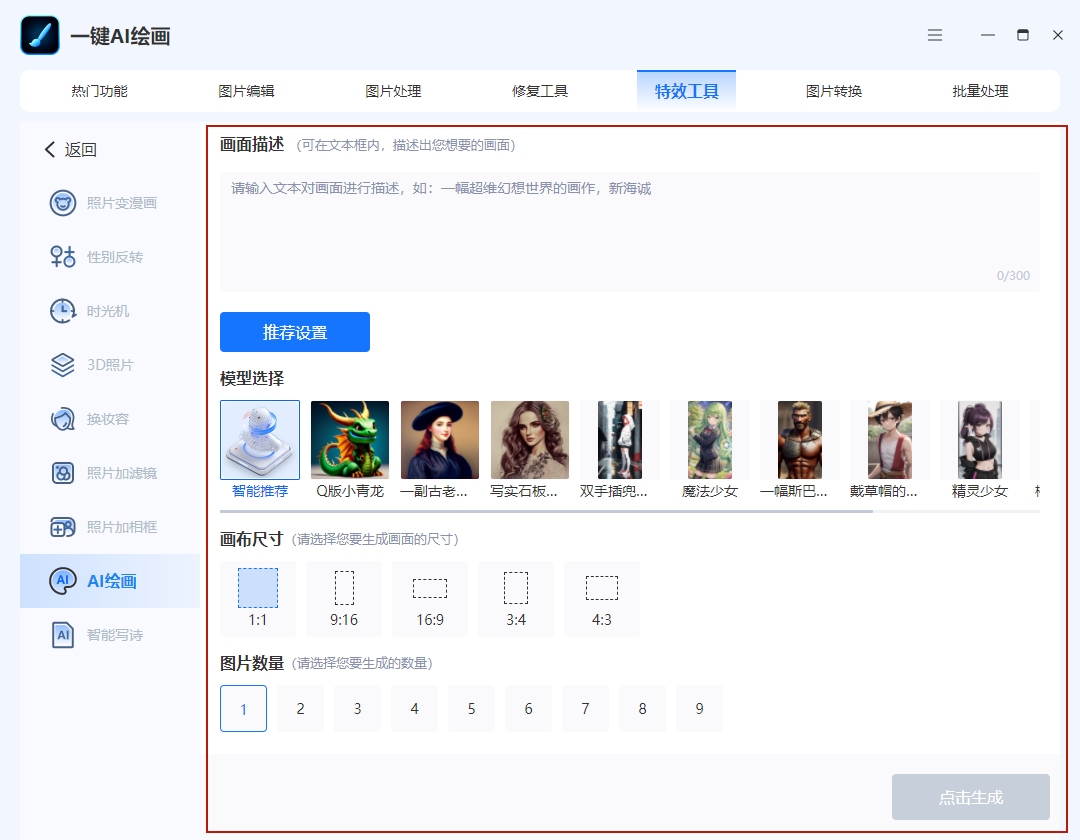Click the model list horizontal scrollbar
Viewport: 1080px width, 840px height.
pyautogui.click(x=546, y=512)
